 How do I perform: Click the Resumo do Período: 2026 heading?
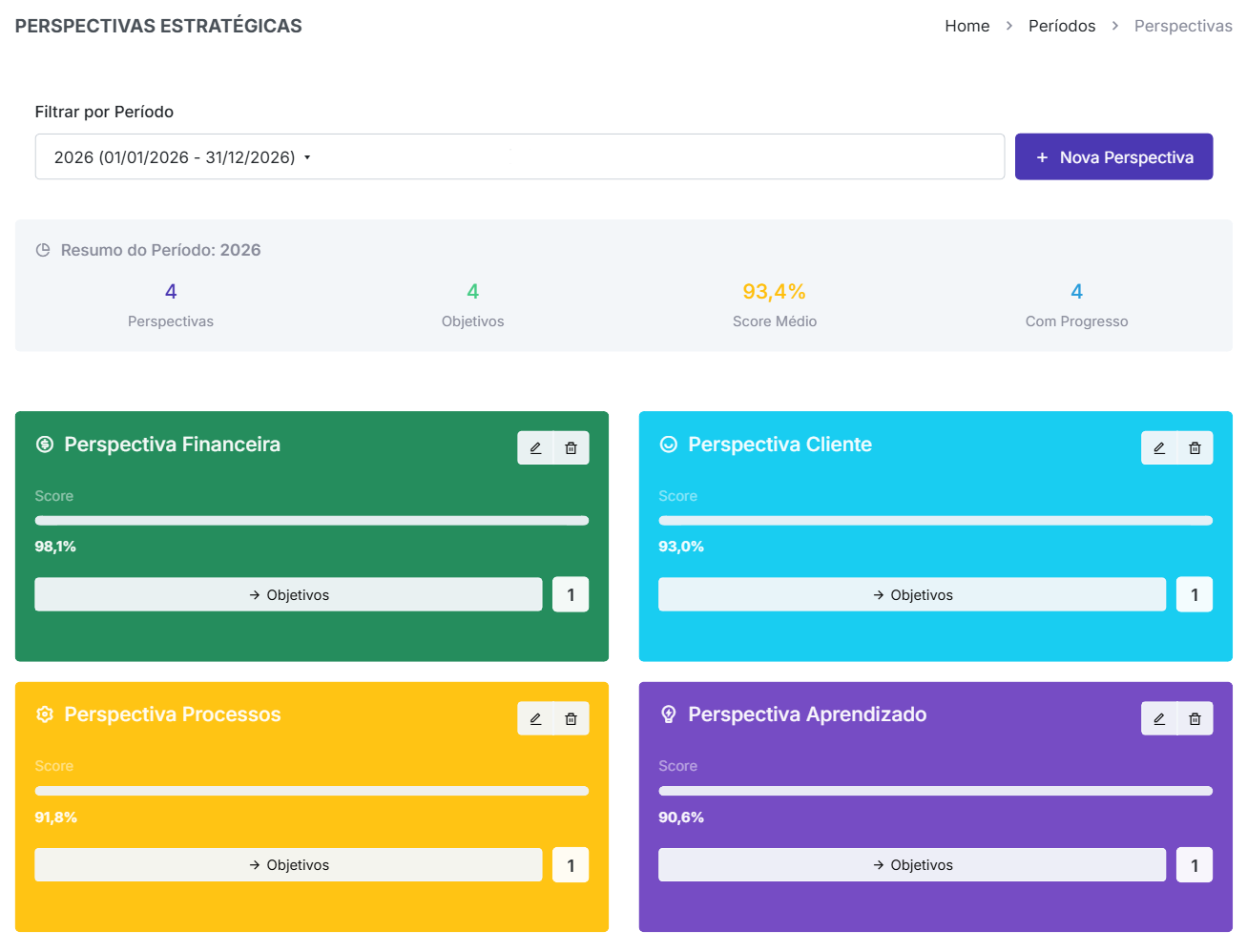[x=161, y=250]
